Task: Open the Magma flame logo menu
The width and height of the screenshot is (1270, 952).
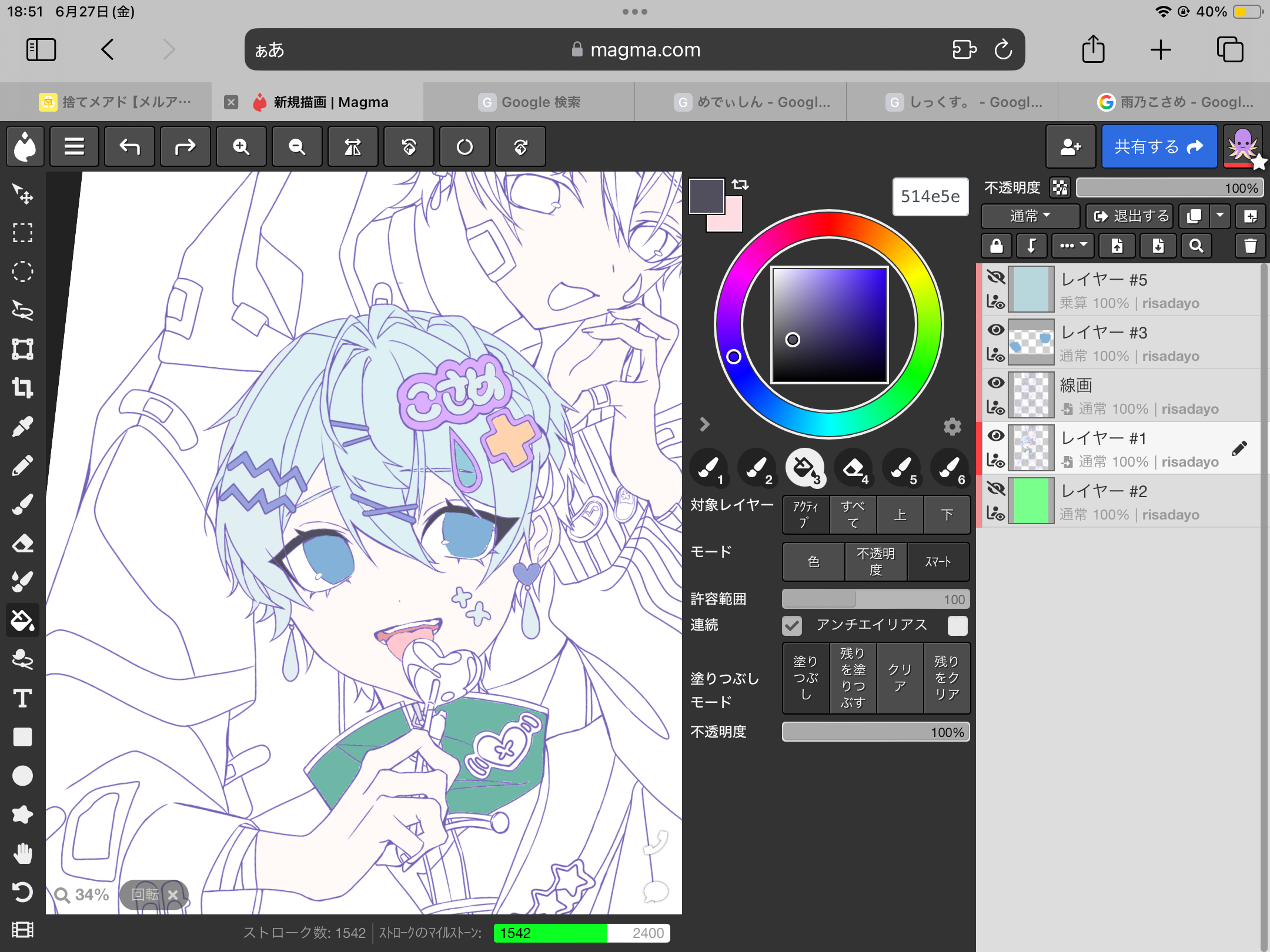Action: pyautogui.click(x=25, y=146)
